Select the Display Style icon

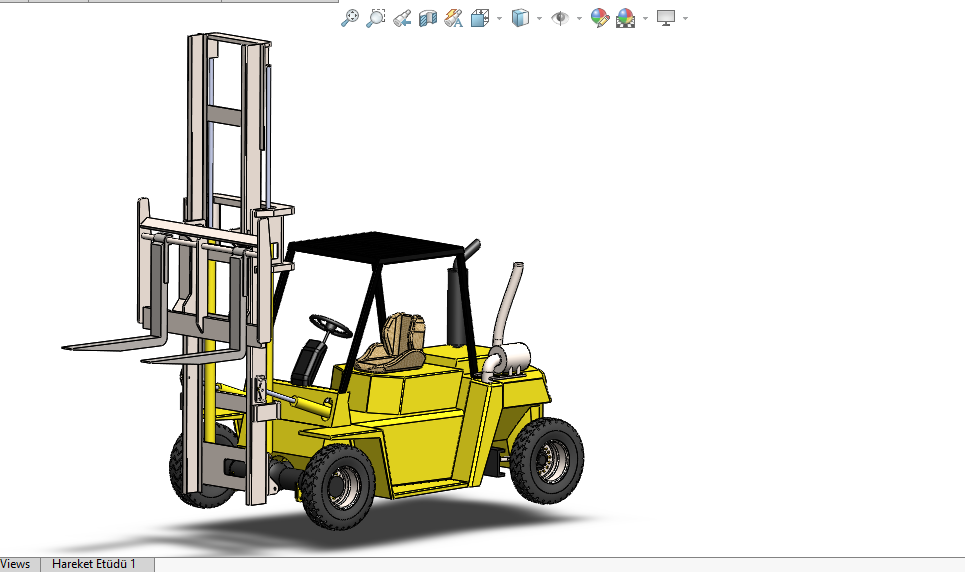tap(520, 17)
